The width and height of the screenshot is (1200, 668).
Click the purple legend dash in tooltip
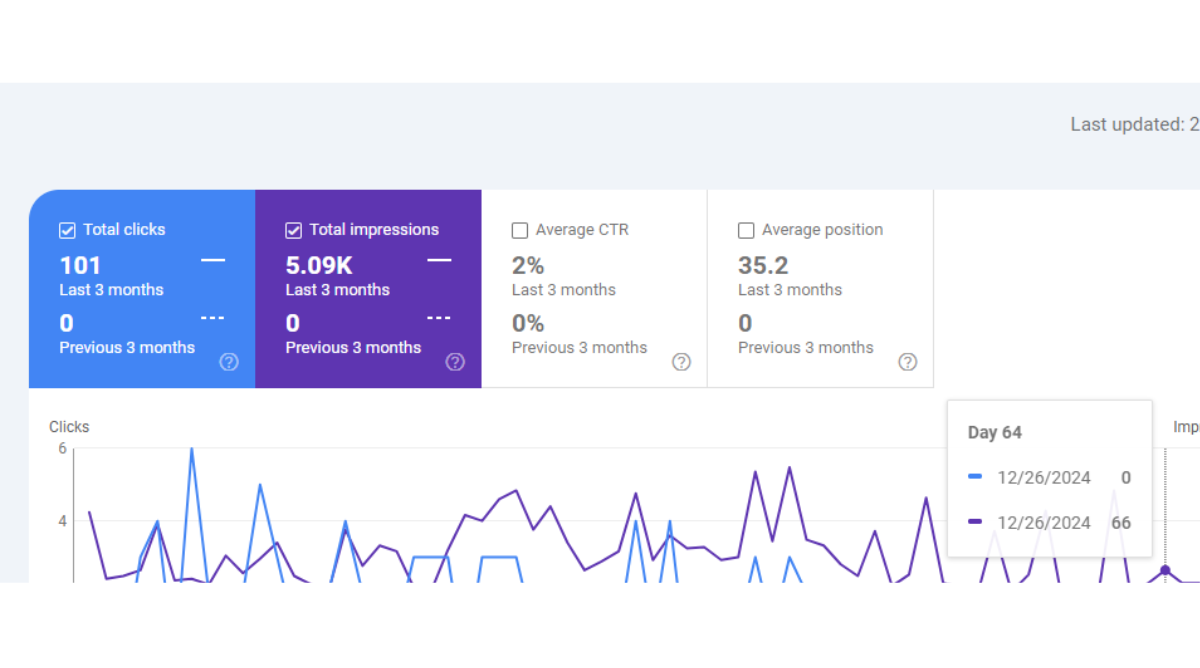tap(975, 522)
